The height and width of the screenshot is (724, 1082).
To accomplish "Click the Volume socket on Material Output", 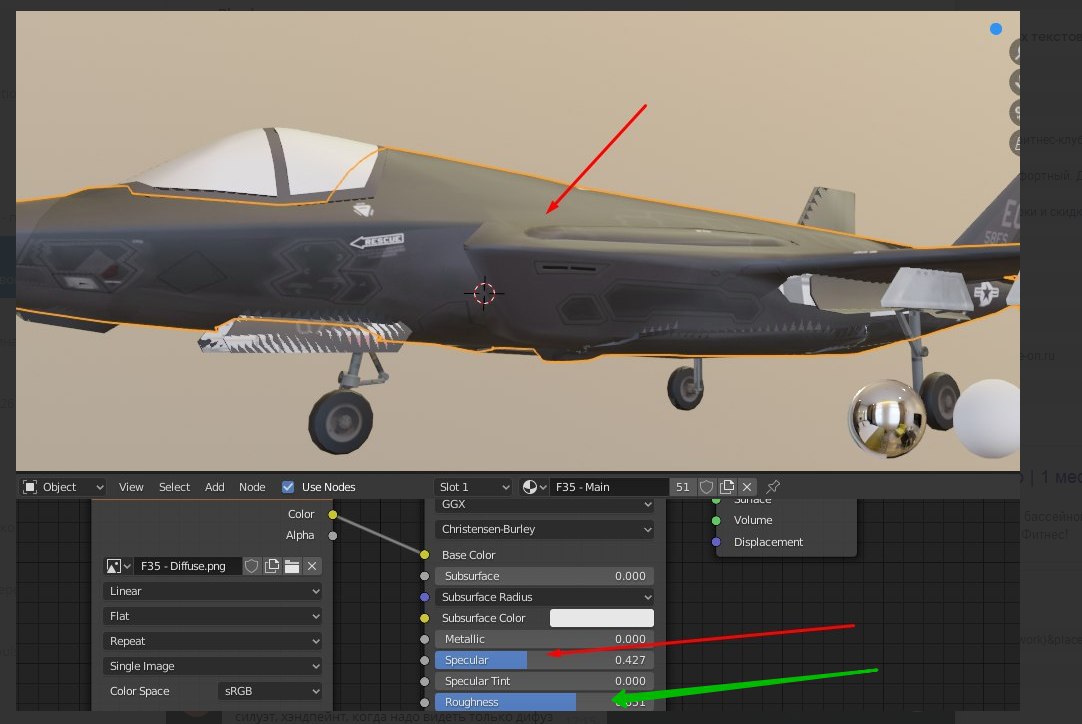I will point(716,520).
